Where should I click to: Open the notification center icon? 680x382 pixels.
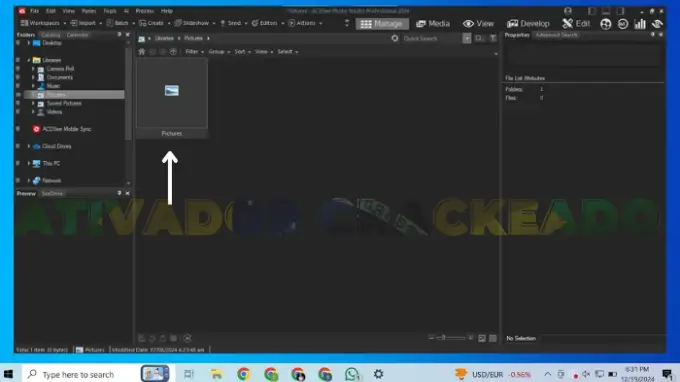click(667, 374)
